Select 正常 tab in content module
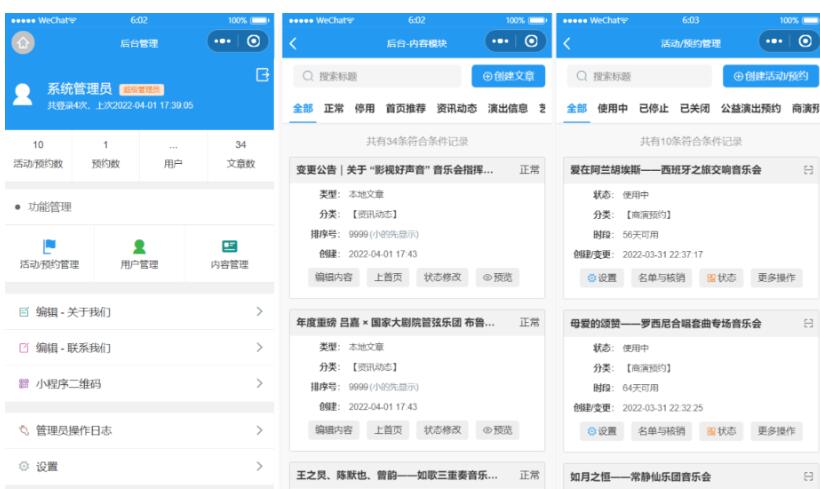820x489 pixels. [334, 108]
